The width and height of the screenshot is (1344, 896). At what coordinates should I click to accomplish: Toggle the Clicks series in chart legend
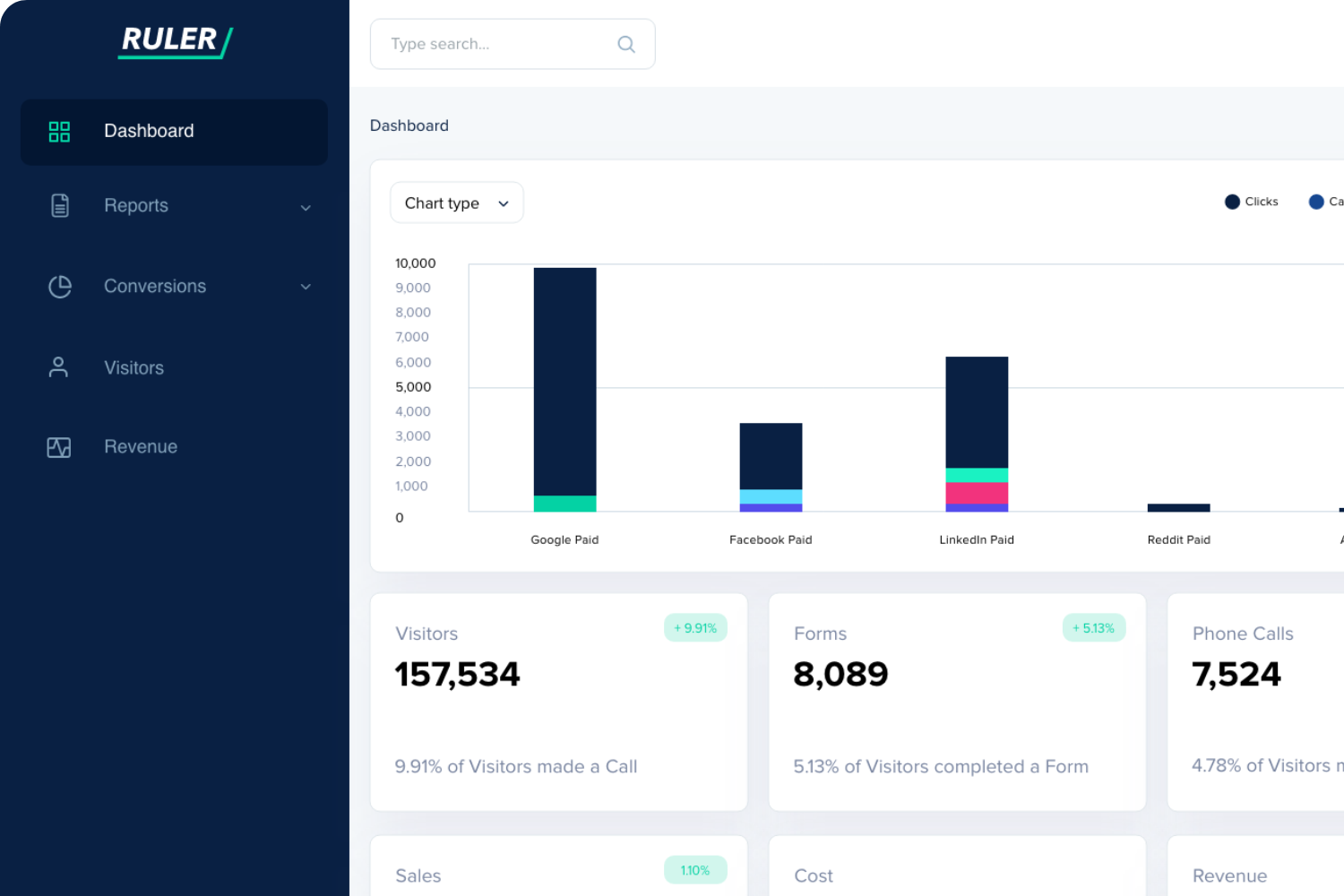click(x=1251, y=202)
